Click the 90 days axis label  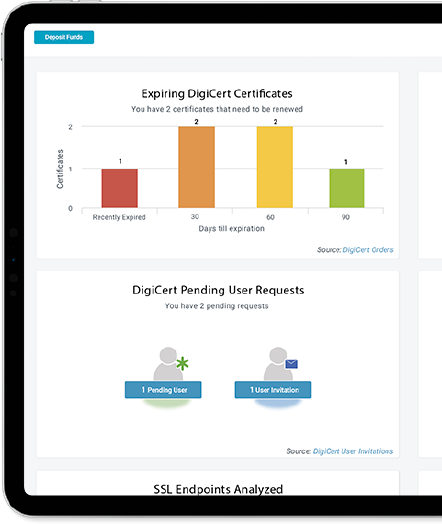pyautogui.click(x=345, y=217)
